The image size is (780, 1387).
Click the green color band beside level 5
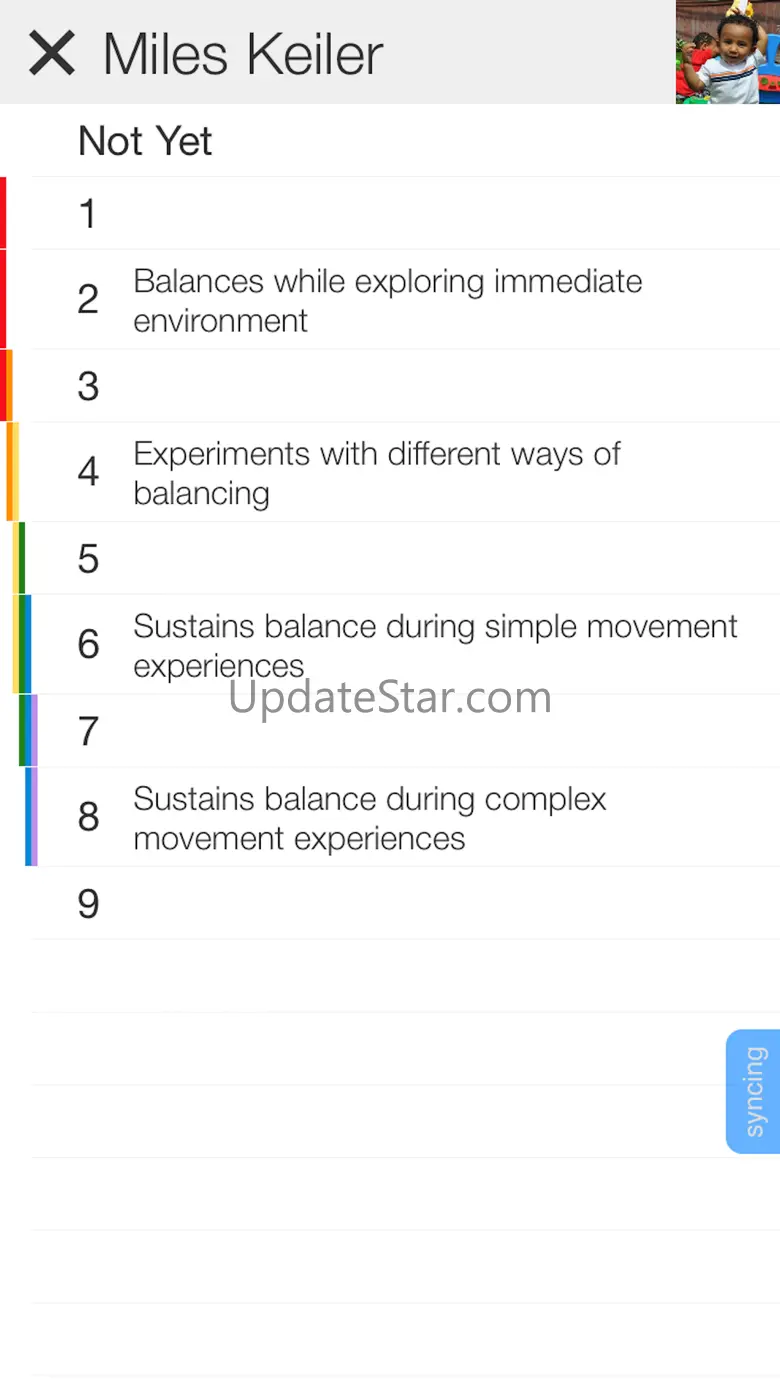pos(22,558)
